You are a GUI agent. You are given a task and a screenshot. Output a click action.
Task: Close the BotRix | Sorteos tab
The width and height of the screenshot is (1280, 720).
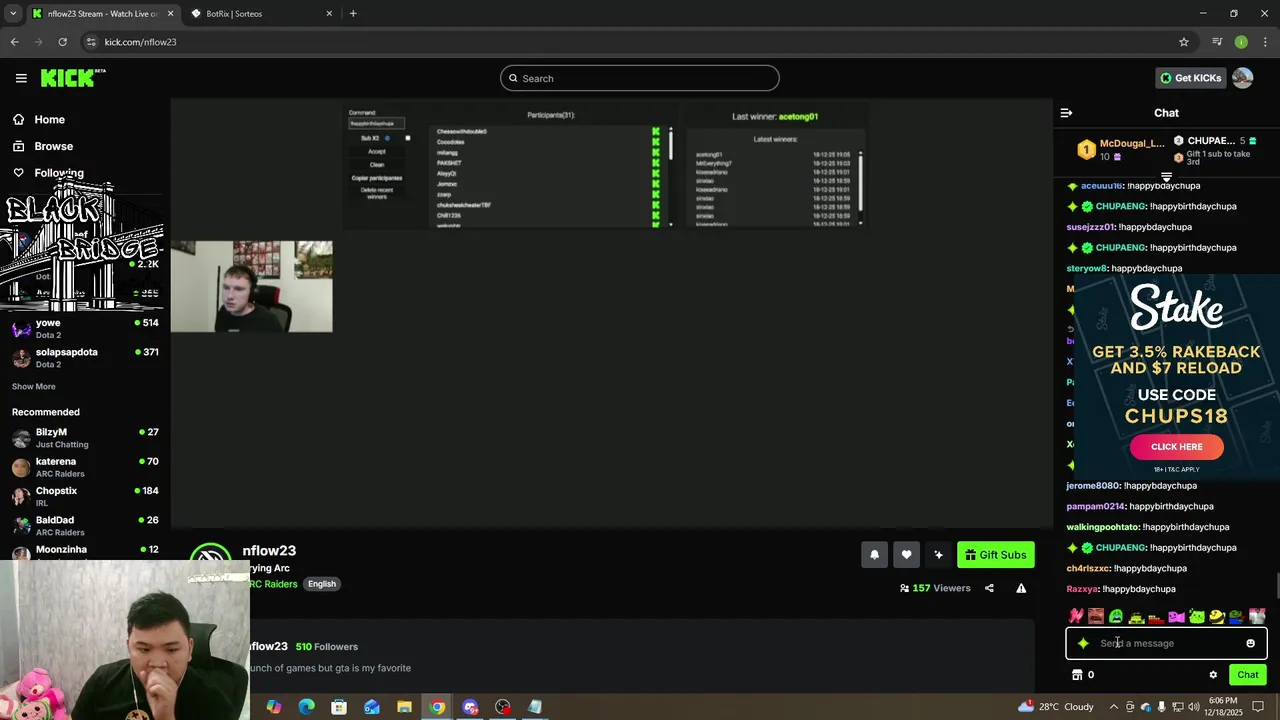click(x=329, y=13)
